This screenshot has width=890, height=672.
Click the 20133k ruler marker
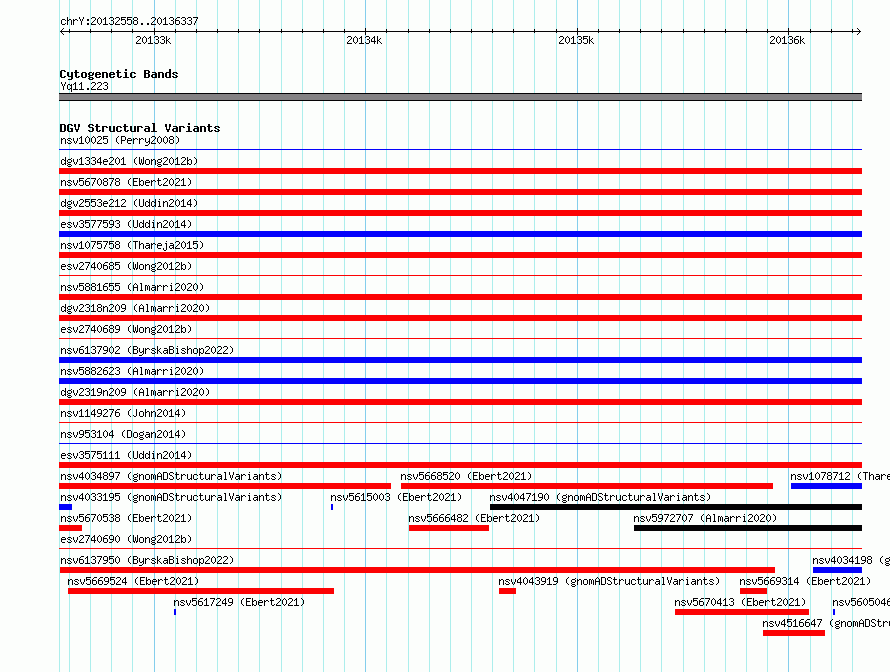(x=153, y=40)
